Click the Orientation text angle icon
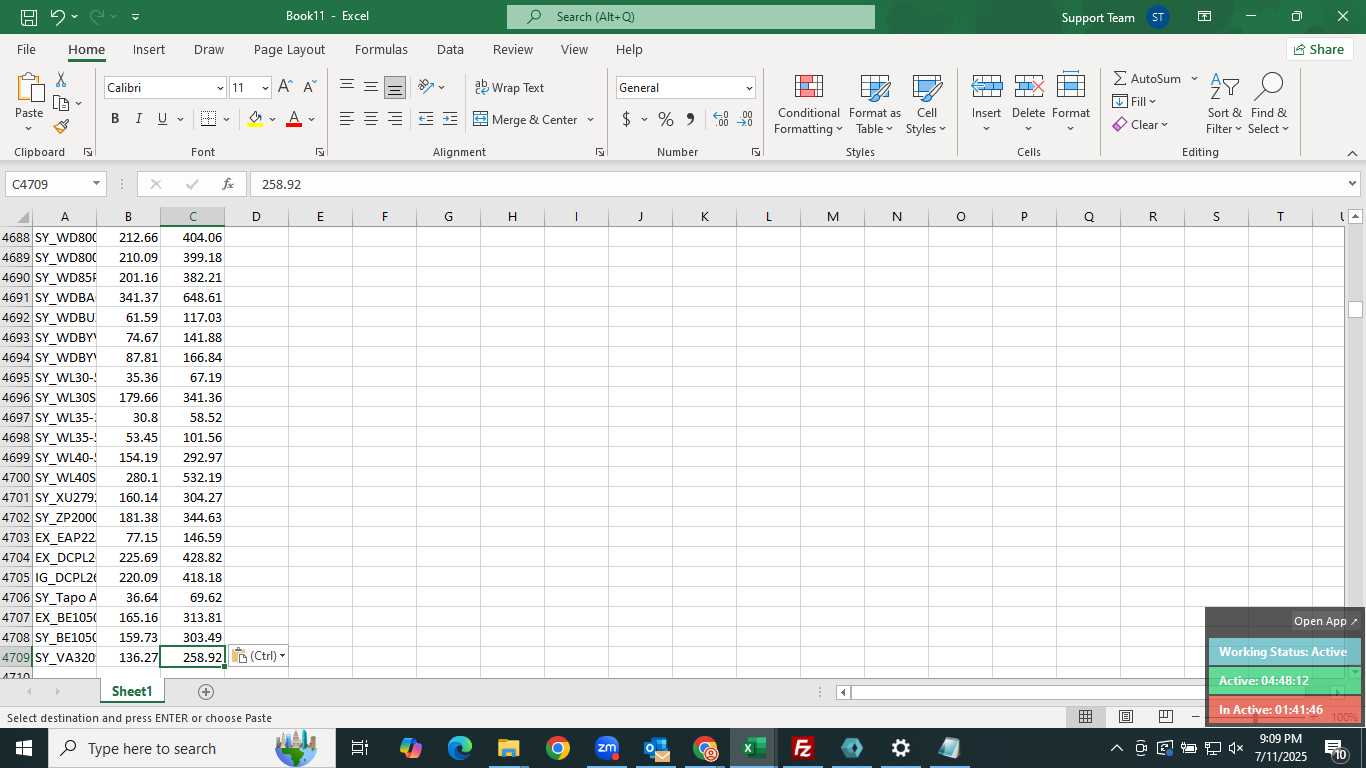The height and width of the screenshot is (768, 1366). (426, 87)
